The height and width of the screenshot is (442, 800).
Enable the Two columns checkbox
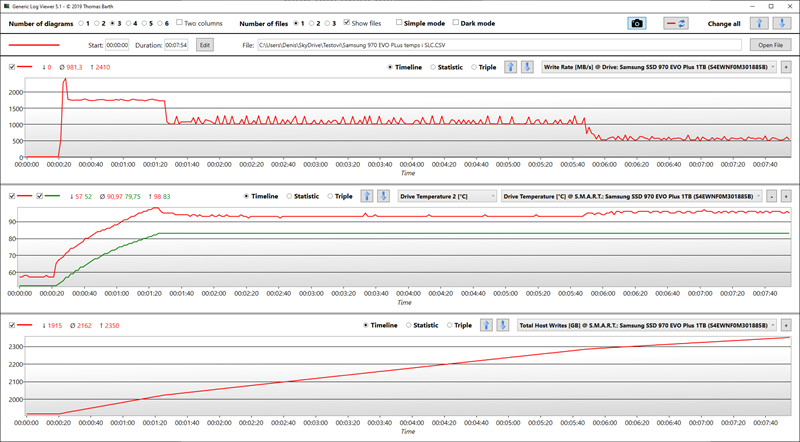click(x=177, y=22)
